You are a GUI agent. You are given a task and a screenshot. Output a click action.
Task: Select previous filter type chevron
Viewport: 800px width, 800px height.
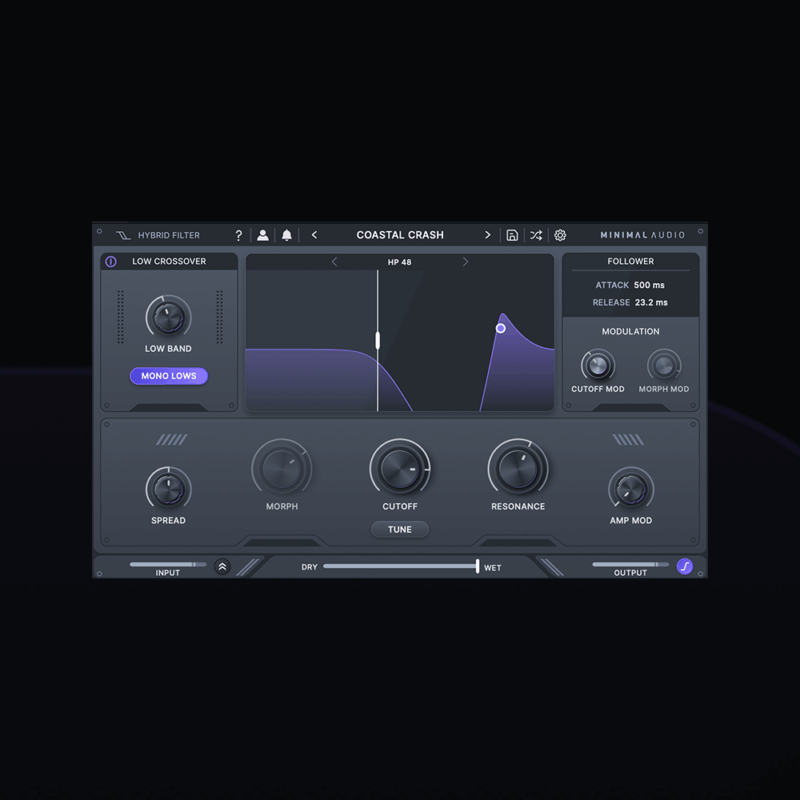(334, 262)
